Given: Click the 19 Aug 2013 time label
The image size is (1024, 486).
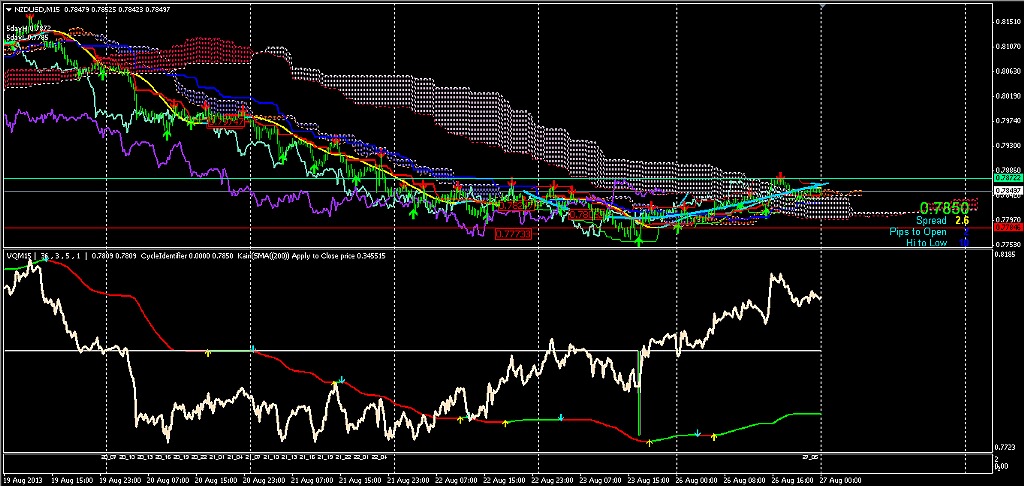Looking at the screenshot, I should point(22,479).
